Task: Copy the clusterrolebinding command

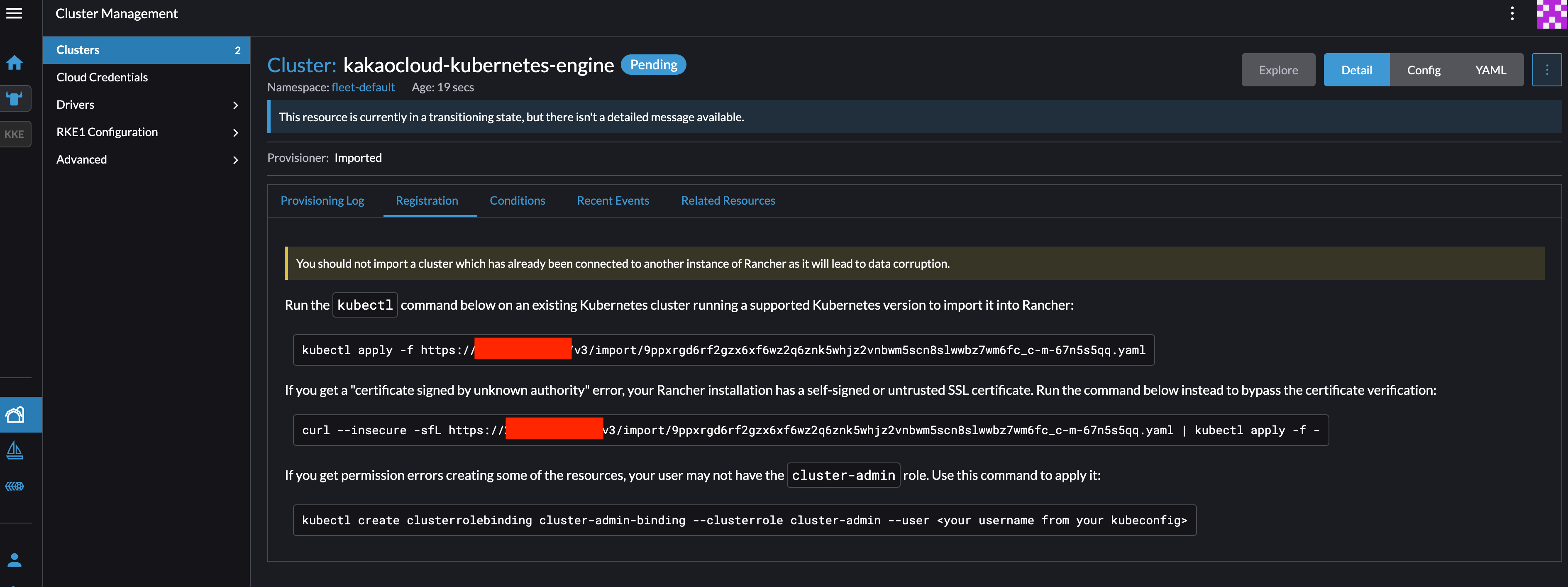Action: 745,521
